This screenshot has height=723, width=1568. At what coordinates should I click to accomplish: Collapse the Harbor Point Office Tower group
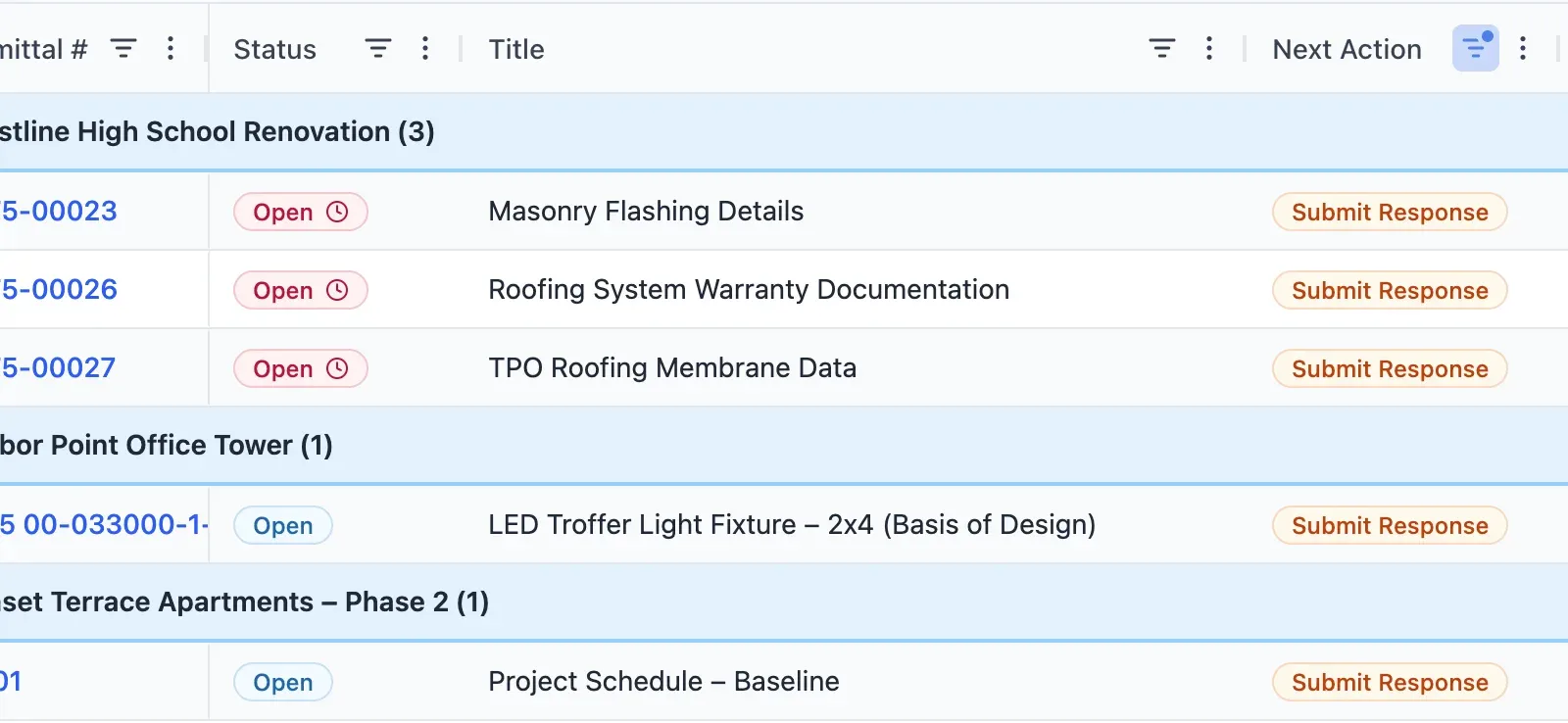click(167, 445)
